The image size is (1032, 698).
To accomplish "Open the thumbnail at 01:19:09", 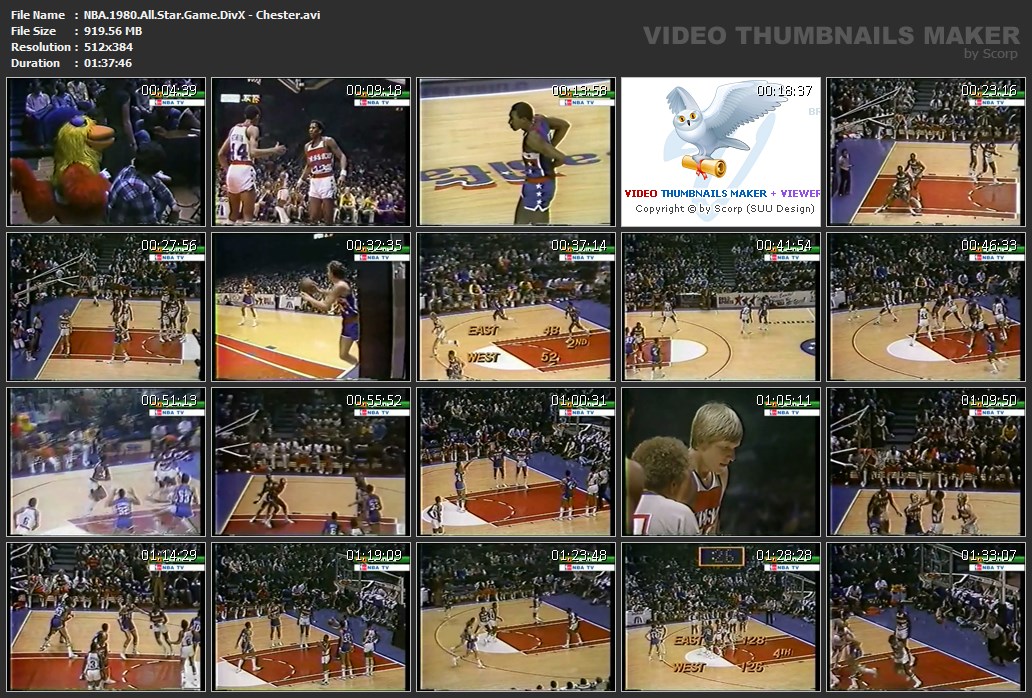I will [311, 616].
